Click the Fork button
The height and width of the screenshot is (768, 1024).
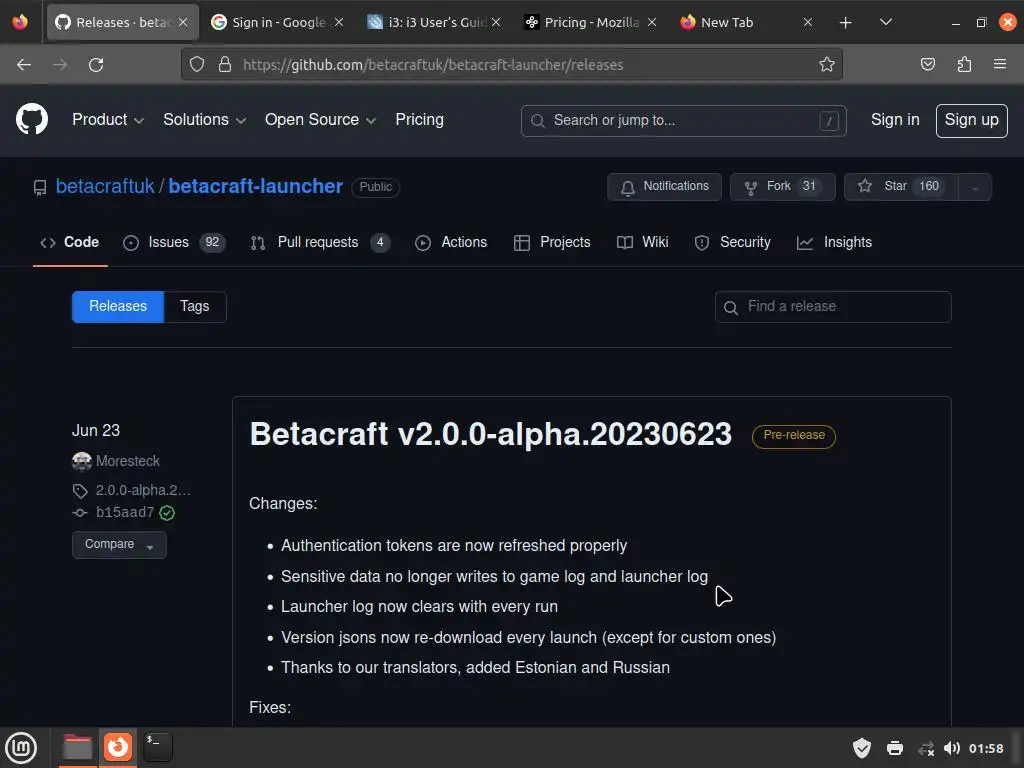782,187
